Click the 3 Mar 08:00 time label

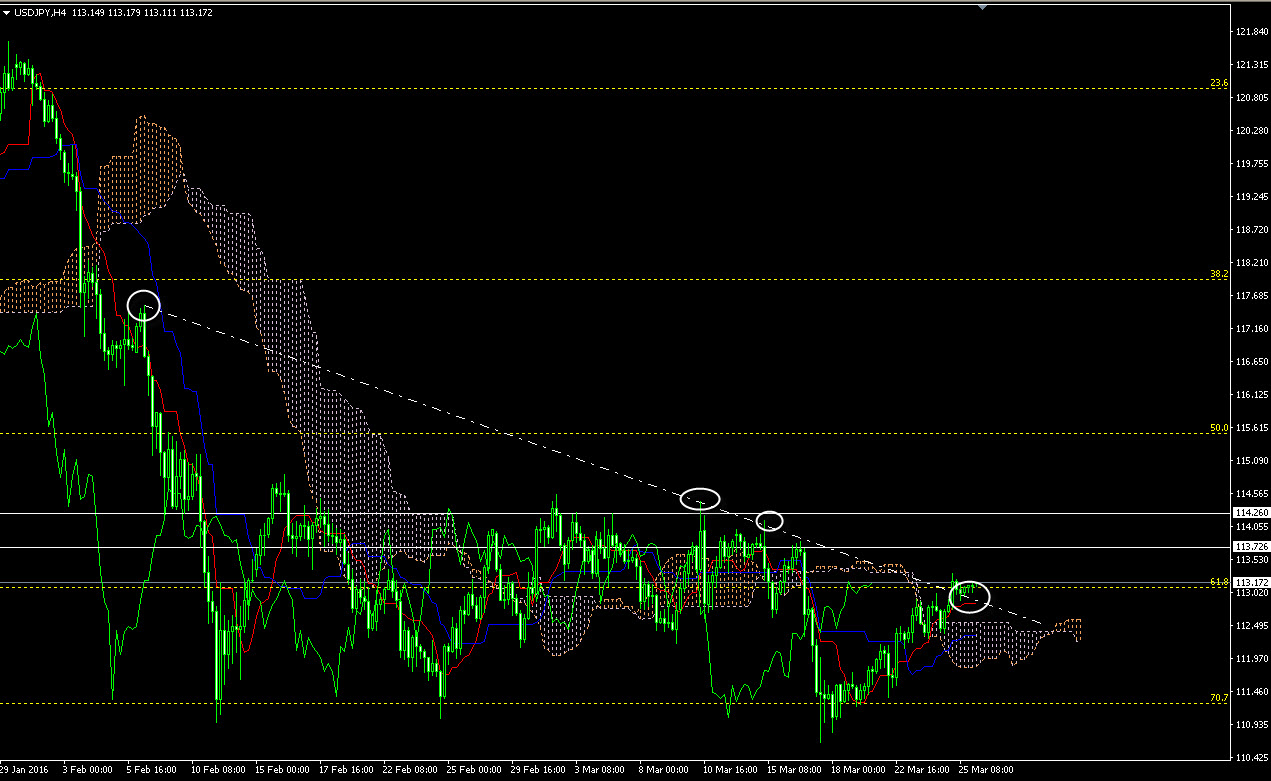click(600, 771)
